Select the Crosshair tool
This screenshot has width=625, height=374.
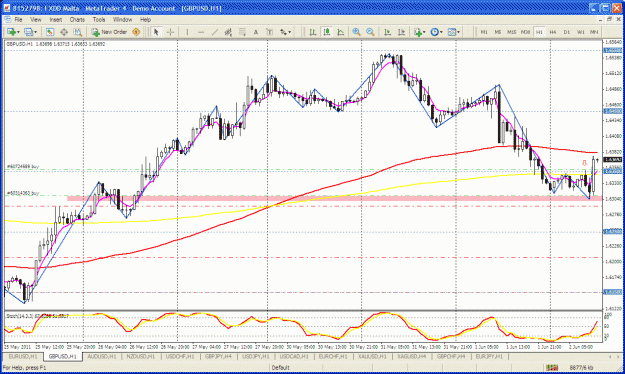tap(170, 32)
